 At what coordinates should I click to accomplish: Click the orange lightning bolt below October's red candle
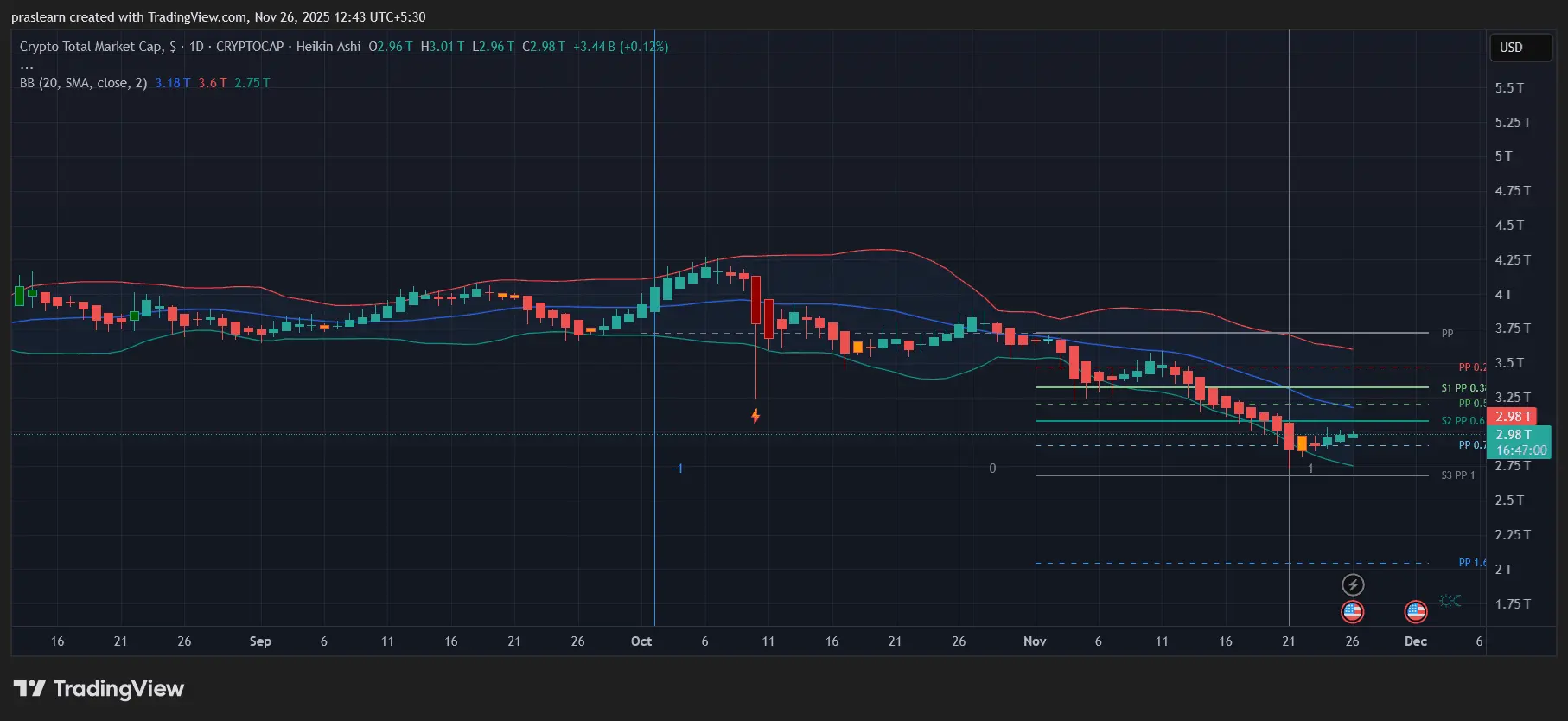pos(755,416)
